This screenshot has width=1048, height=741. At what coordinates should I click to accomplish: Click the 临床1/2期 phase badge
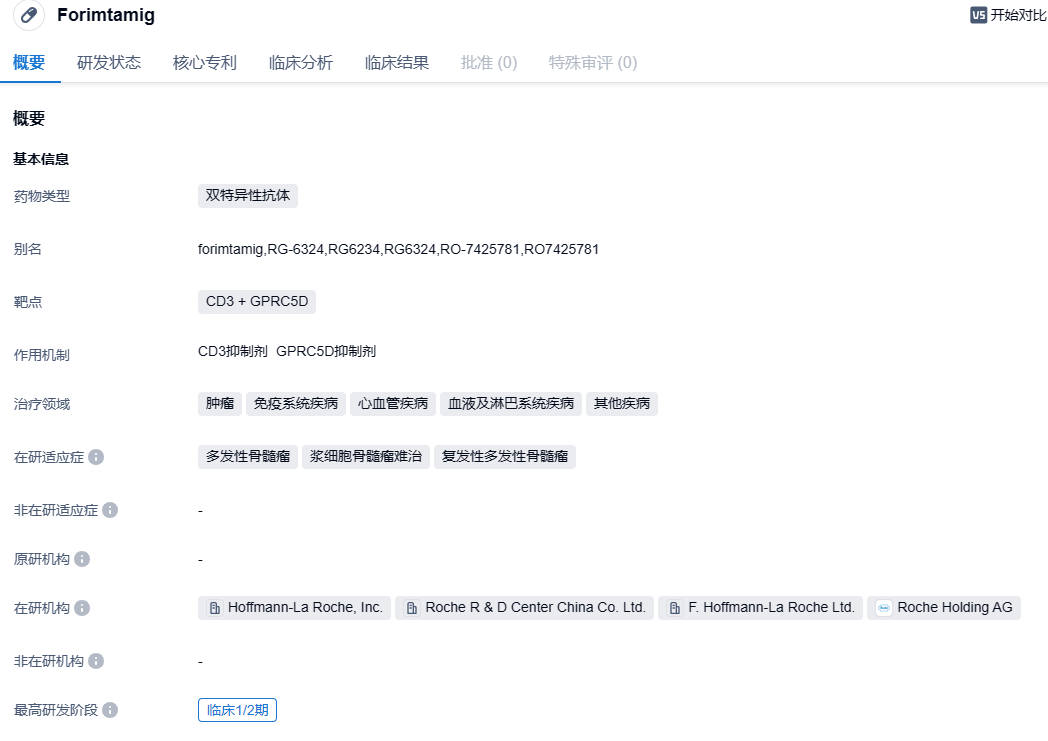pos(237,710)
